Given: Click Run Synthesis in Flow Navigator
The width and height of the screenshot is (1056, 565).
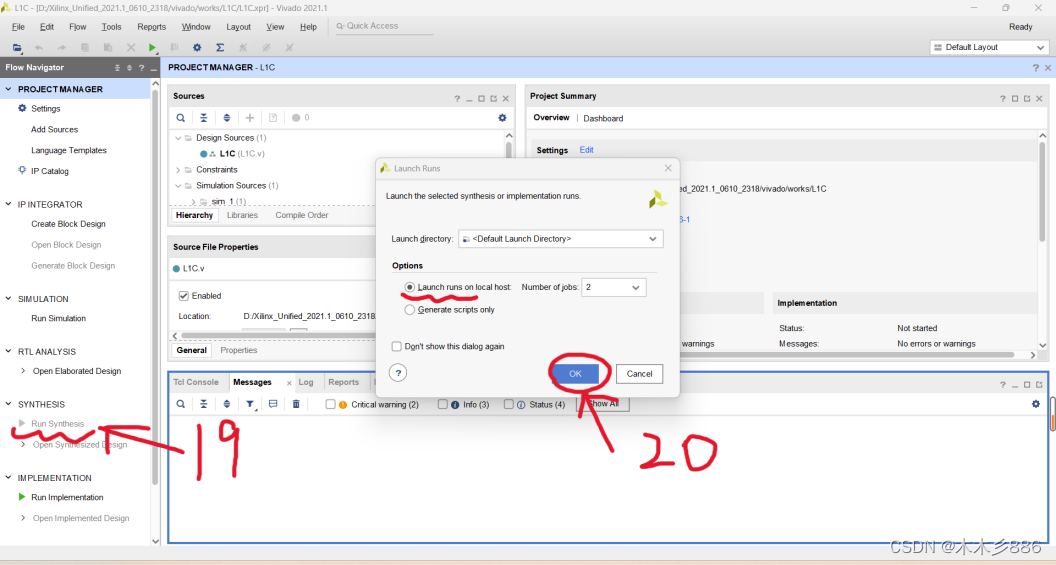Looking at the screenshot, I should tap(57, 424).
